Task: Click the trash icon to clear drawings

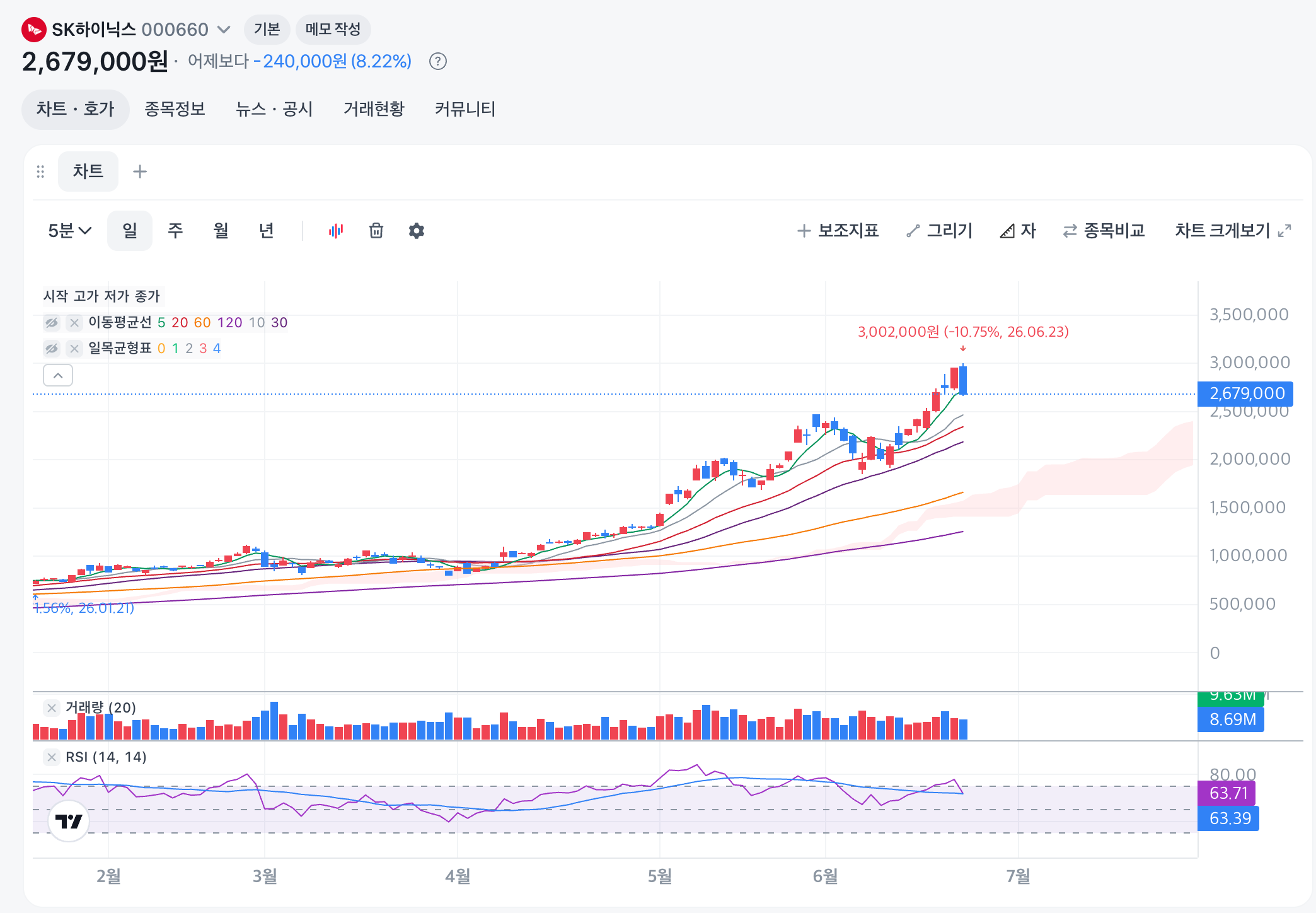Action: pyautogui.click(x=376, y=231)
